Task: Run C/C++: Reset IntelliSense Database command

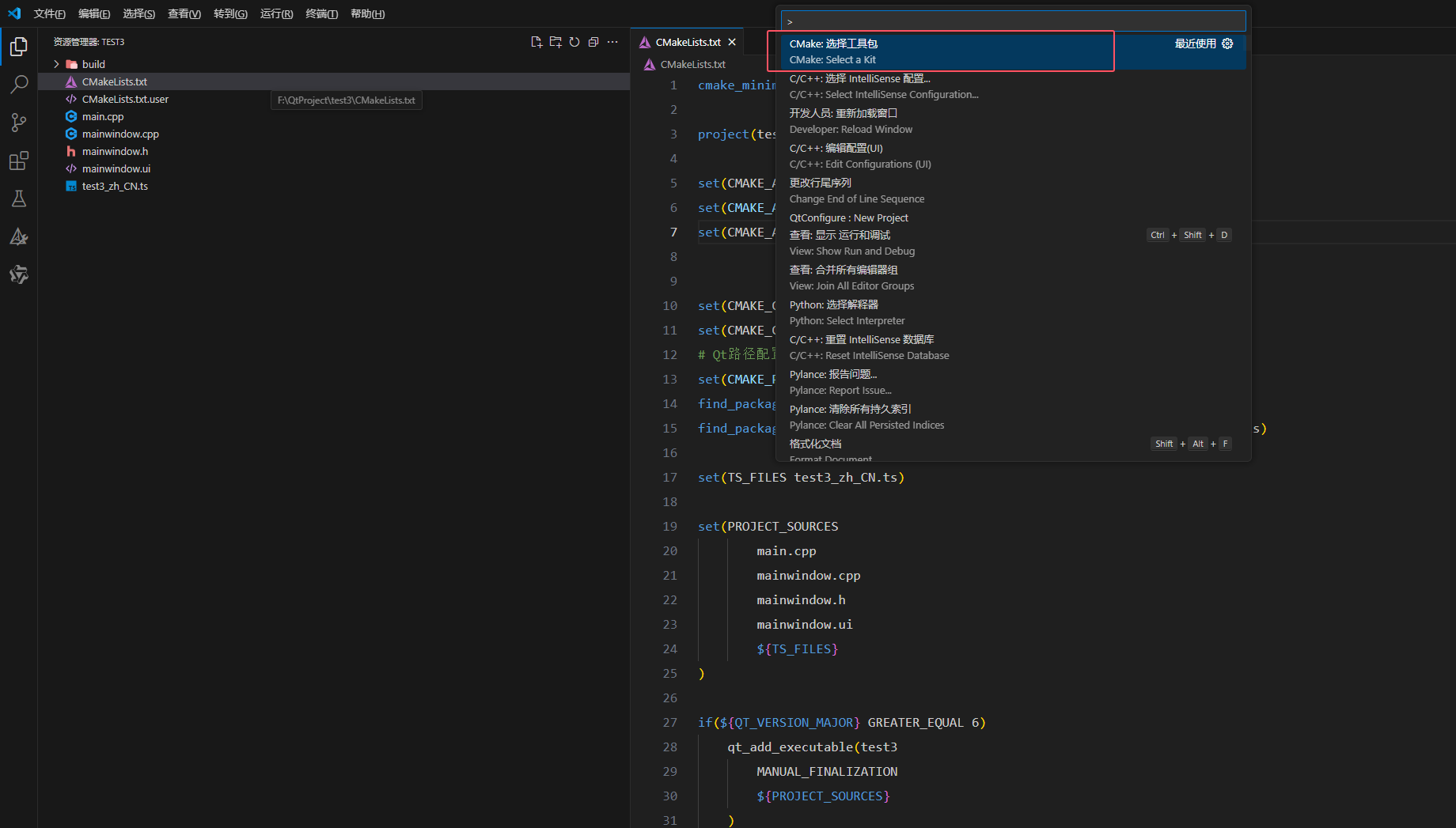Action: [x=1013, y=347]
